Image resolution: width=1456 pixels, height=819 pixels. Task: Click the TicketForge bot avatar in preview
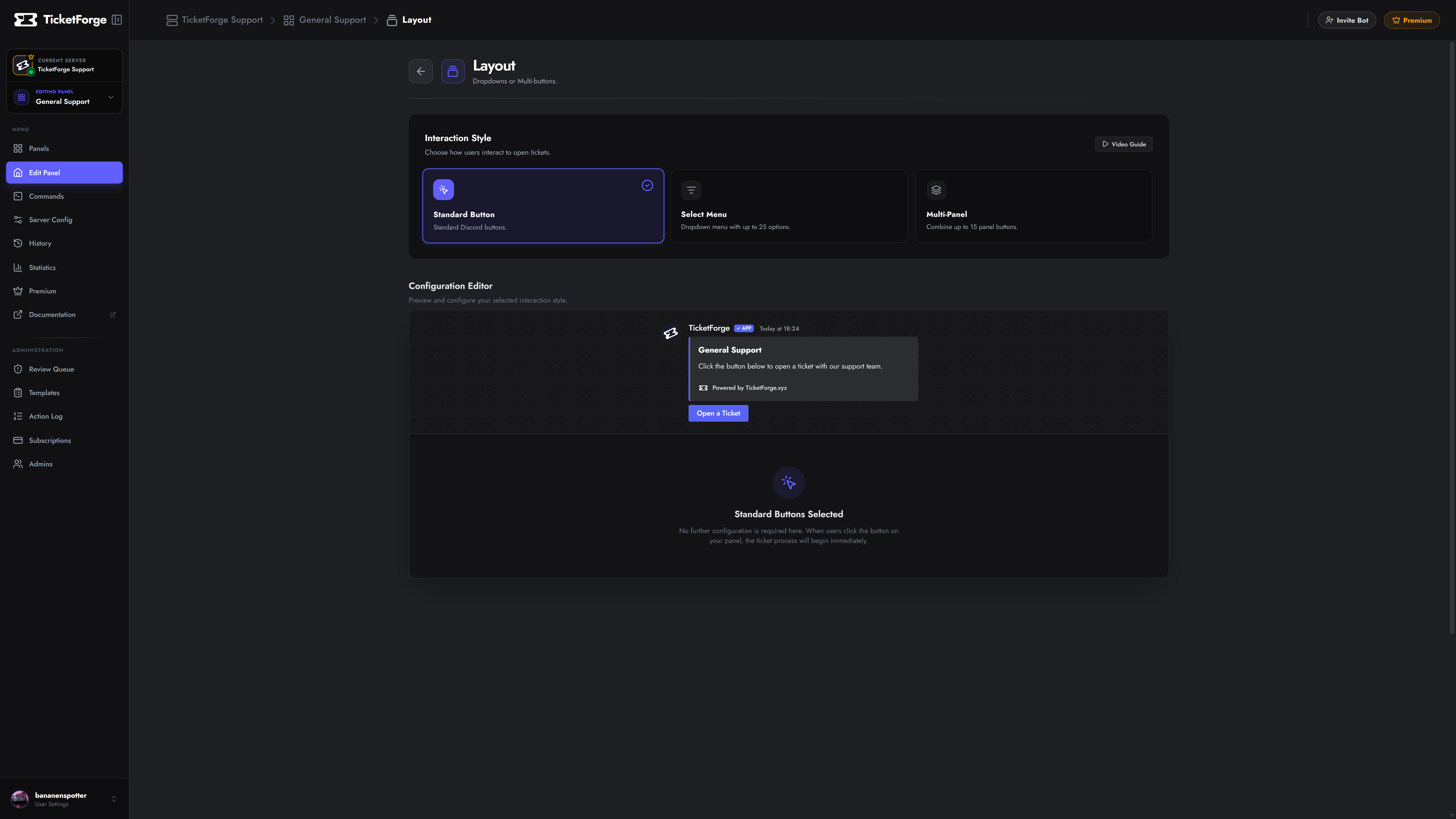(670, 333)
